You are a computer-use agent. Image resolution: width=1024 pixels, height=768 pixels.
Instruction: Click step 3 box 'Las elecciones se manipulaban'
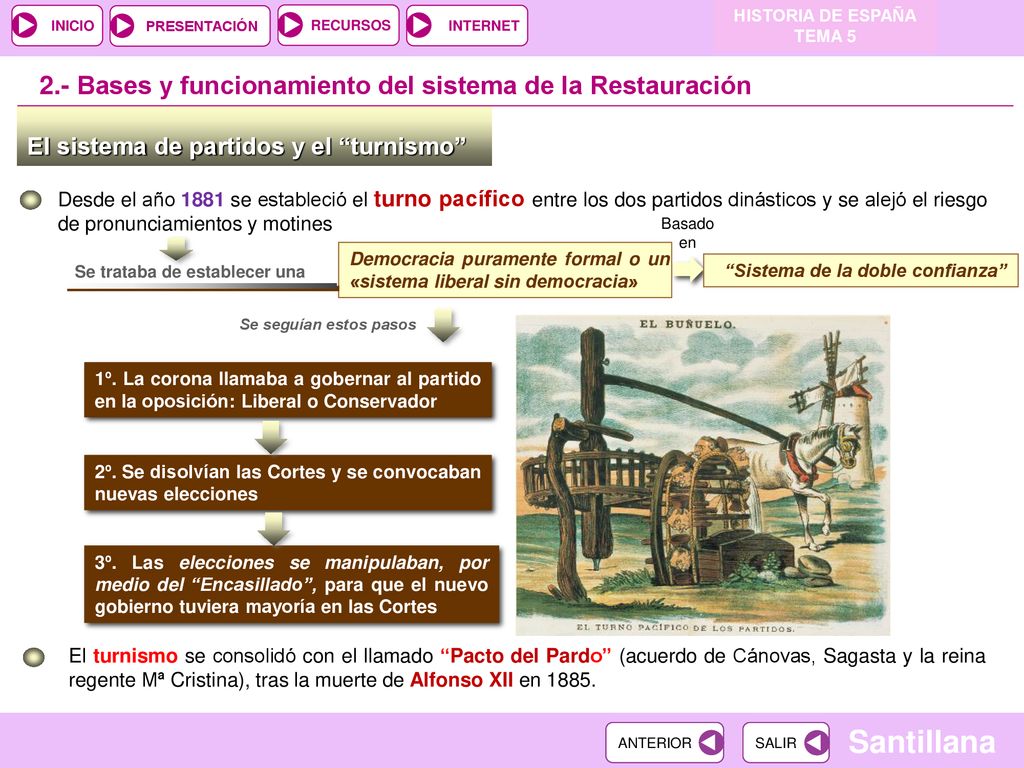[x=292, y=584]
